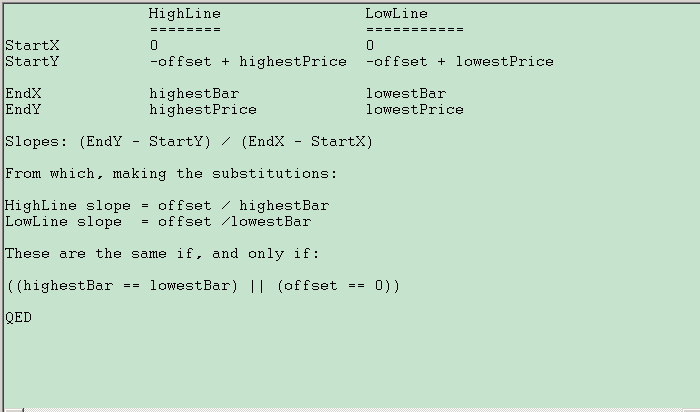Click the HighLine column heading
The image size is (700, 412).
click(185, 14)
